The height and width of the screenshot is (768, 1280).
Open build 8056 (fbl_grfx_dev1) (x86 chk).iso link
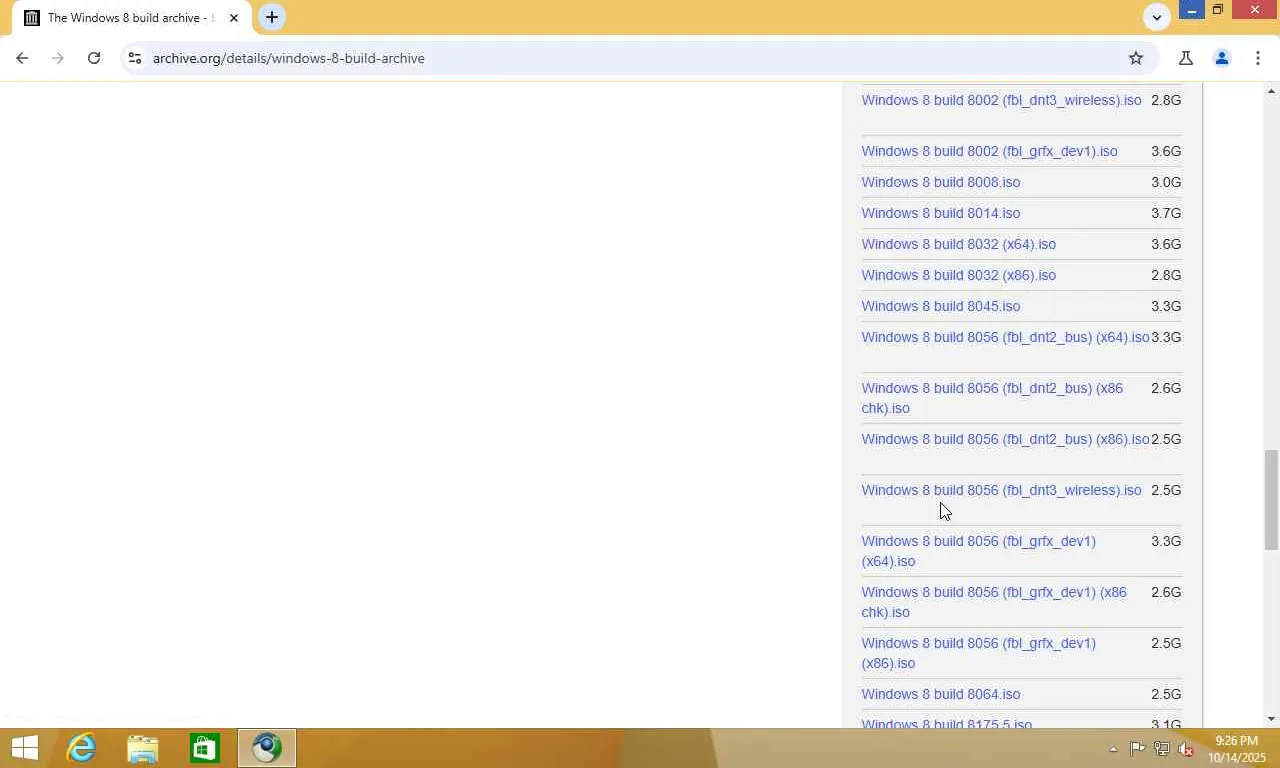pos(994,602)
